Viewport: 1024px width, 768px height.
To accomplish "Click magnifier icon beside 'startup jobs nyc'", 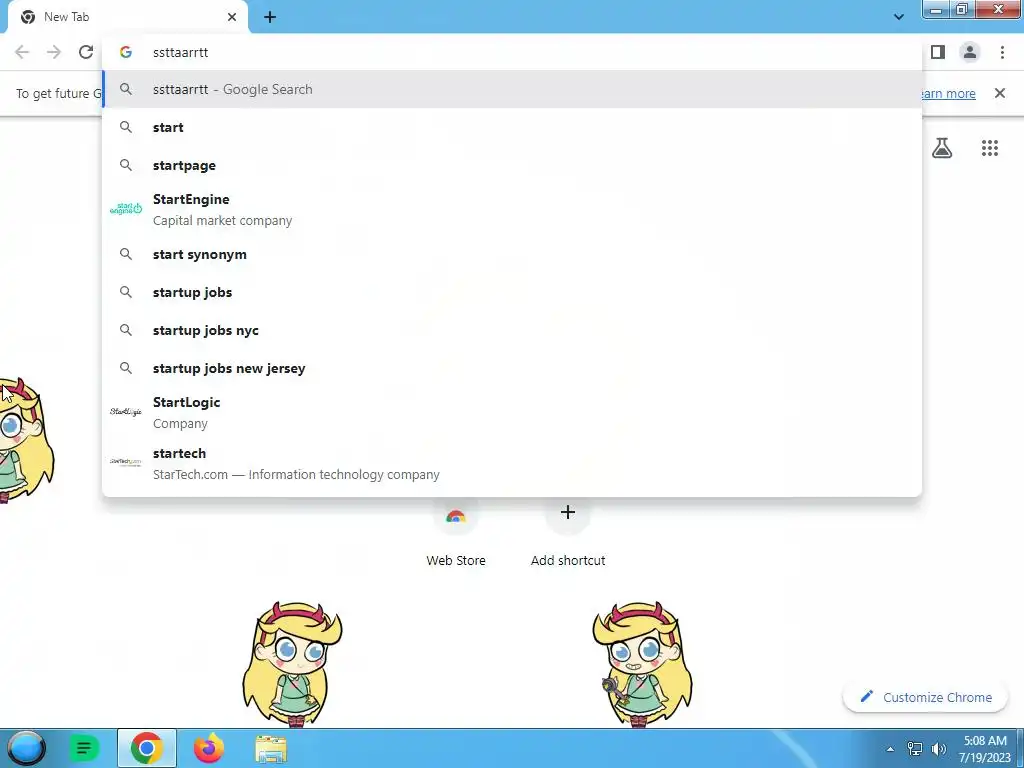I will click(x=126, y=330).
